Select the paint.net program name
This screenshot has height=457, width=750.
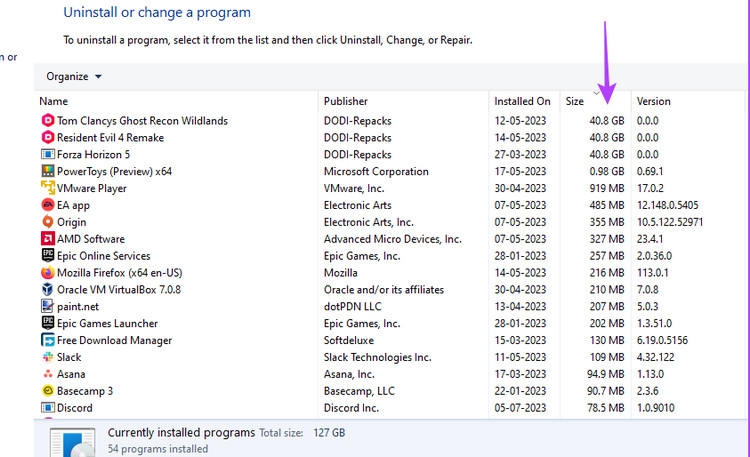coord(78,307)
